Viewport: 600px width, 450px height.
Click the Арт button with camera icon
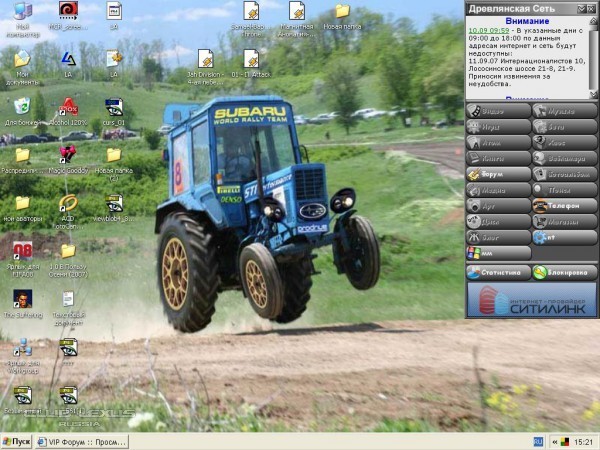[x=498, y=206]
